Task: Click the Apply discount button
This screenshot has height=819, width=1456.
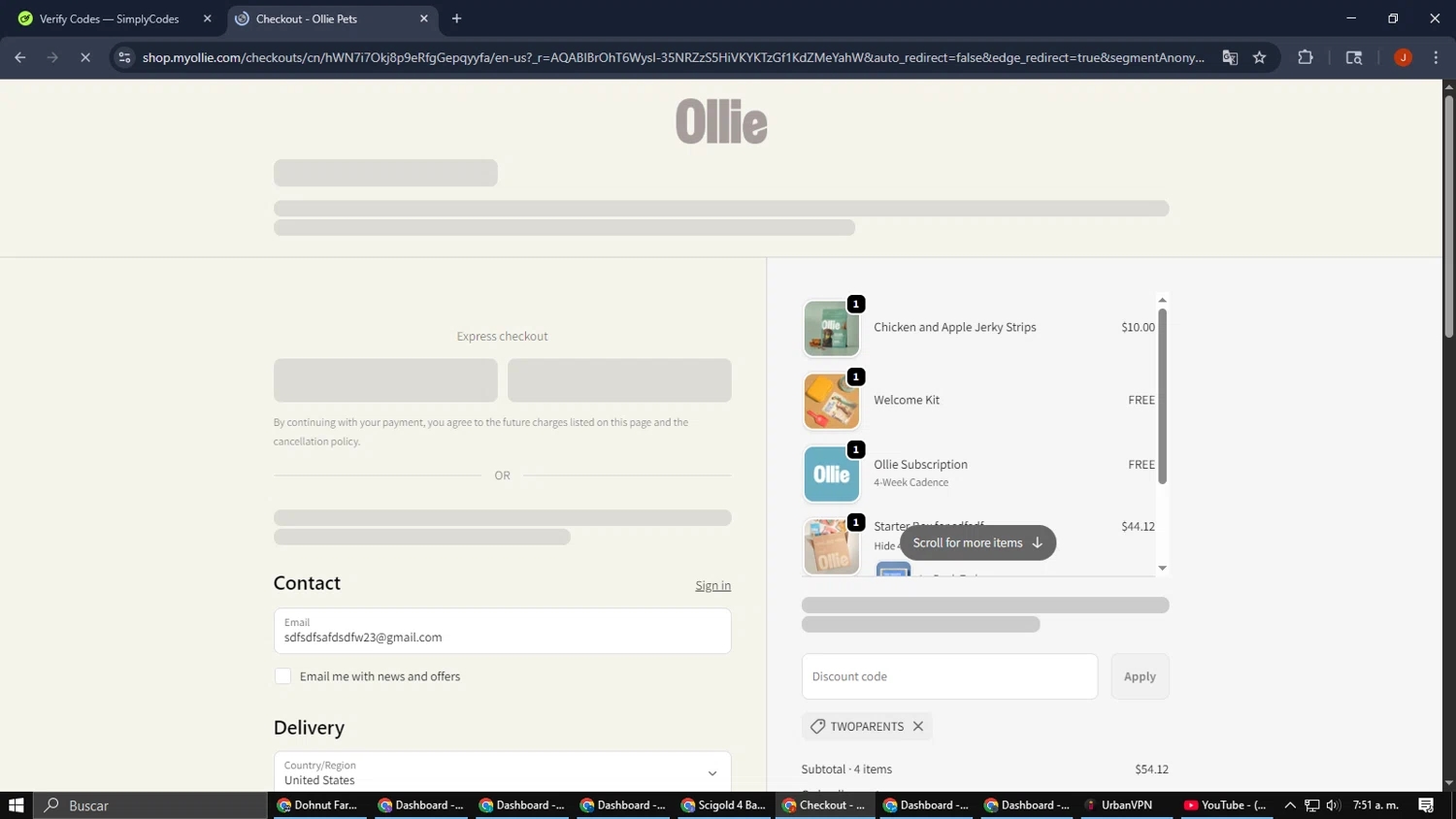Action: (x=1140, y=676)
